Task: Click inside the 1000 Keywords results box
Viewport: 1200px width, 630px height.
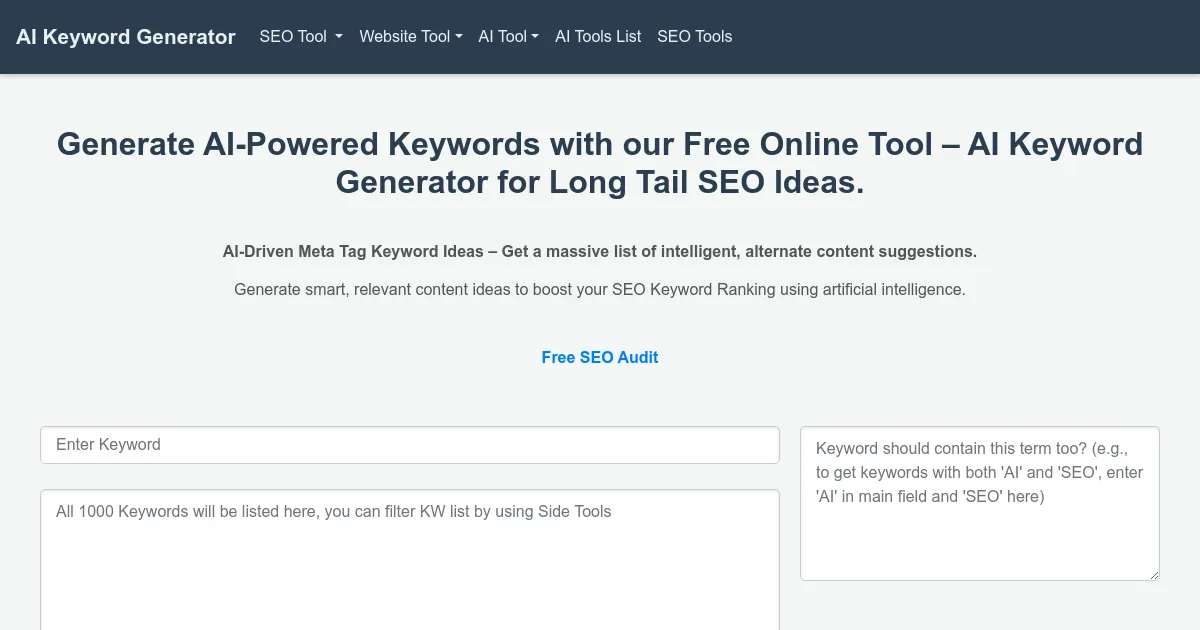Action: [x=410, y=555]
